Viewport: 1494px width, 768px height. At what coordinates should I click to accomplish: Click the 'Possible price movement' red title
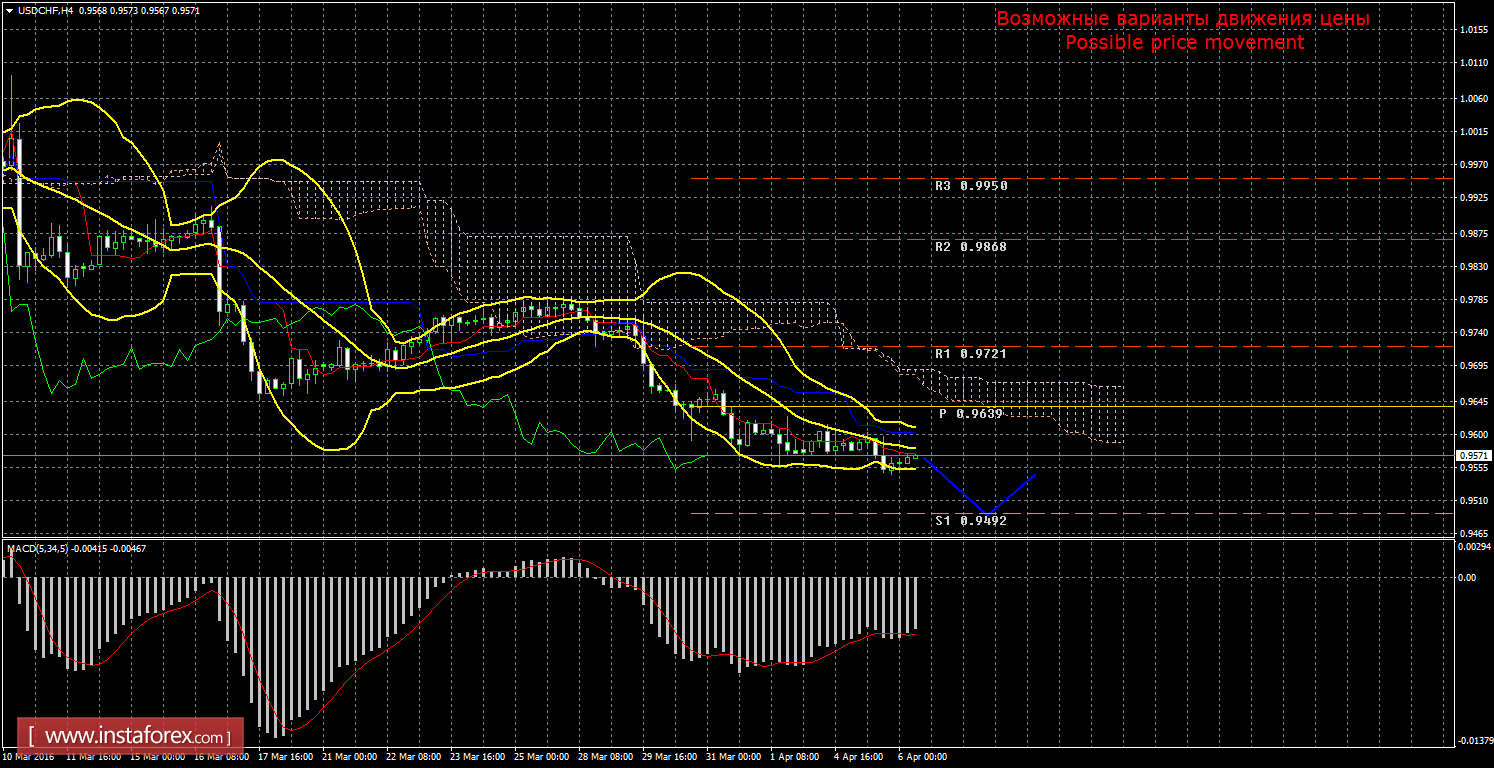click(x=1184, y=42)
